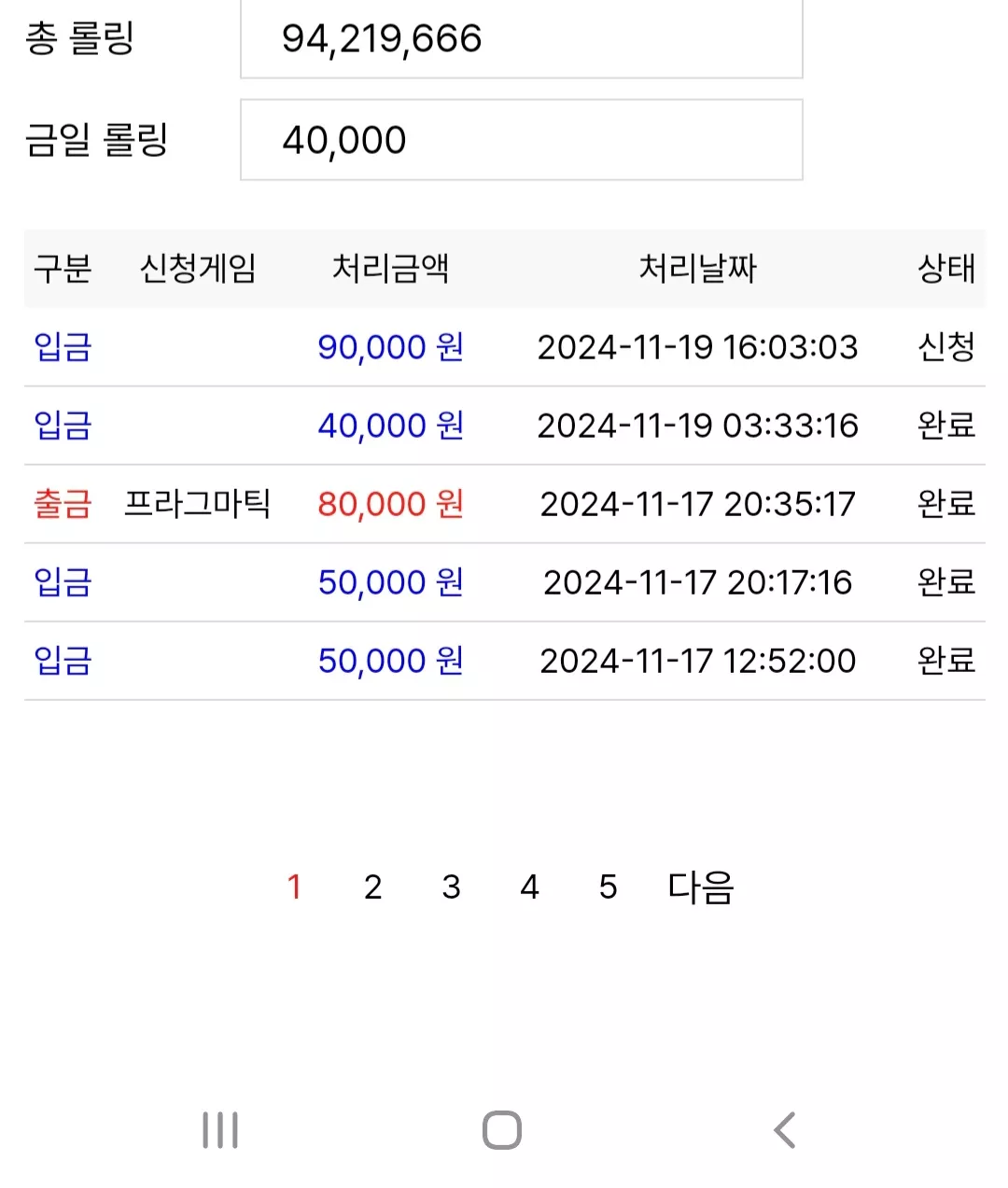Tap the 80,000 원 withdrawal amount
The height and width of the screenshot is (1188, 1008).
(390, 504)
